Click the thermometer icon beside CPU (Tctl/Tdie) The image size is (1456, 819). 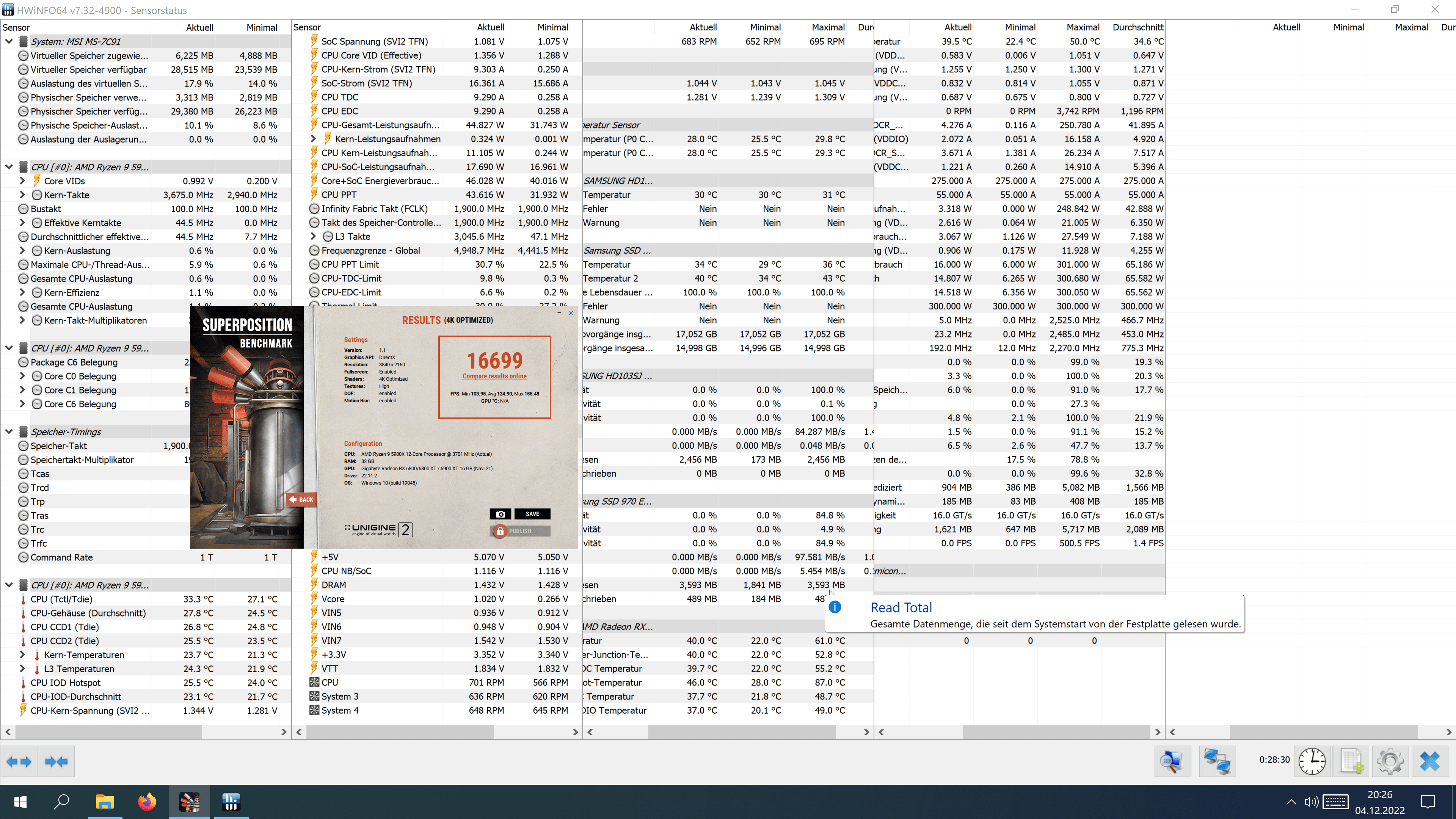click(23, 599)
